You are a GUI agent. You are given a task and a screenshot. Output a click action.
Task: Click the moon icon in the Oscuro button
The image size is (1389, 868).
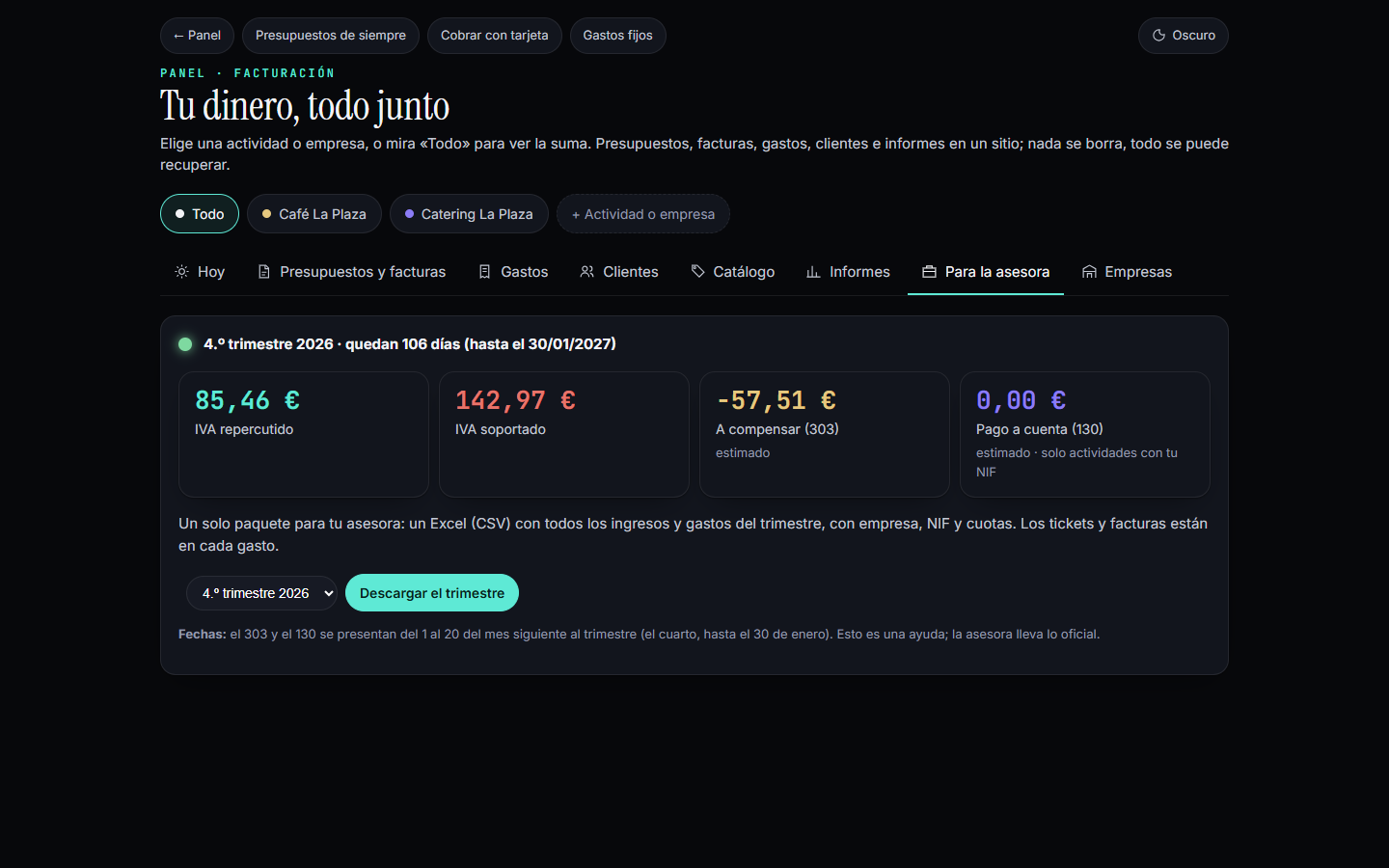(1158, 36)
